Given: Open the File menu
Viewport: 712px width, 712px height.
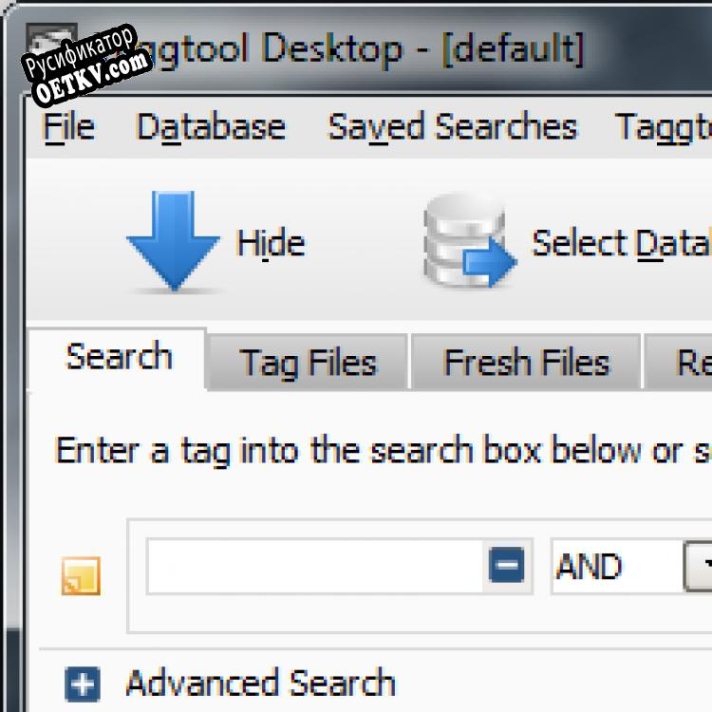Looking at the screenshot, I should click(69, 127).
